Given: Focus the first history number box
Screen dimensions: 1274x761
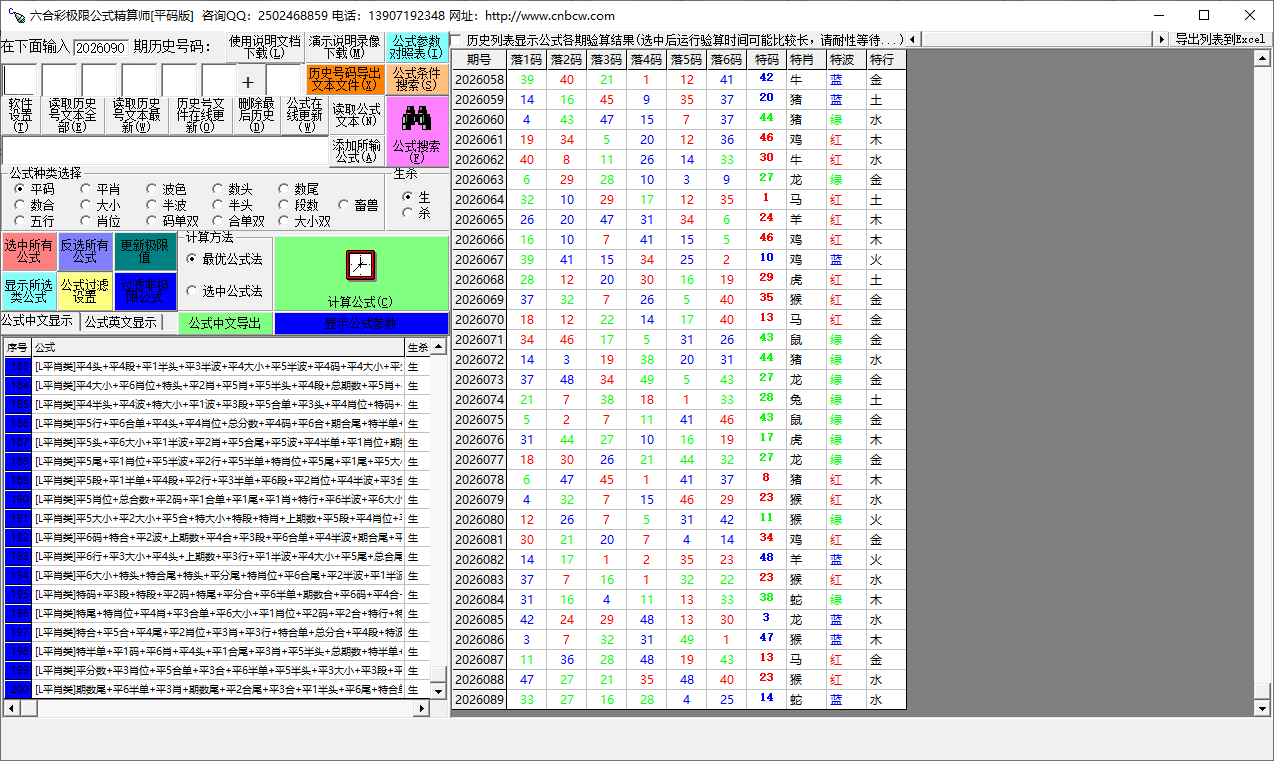Looking at the screenshot, I should 20,80.
